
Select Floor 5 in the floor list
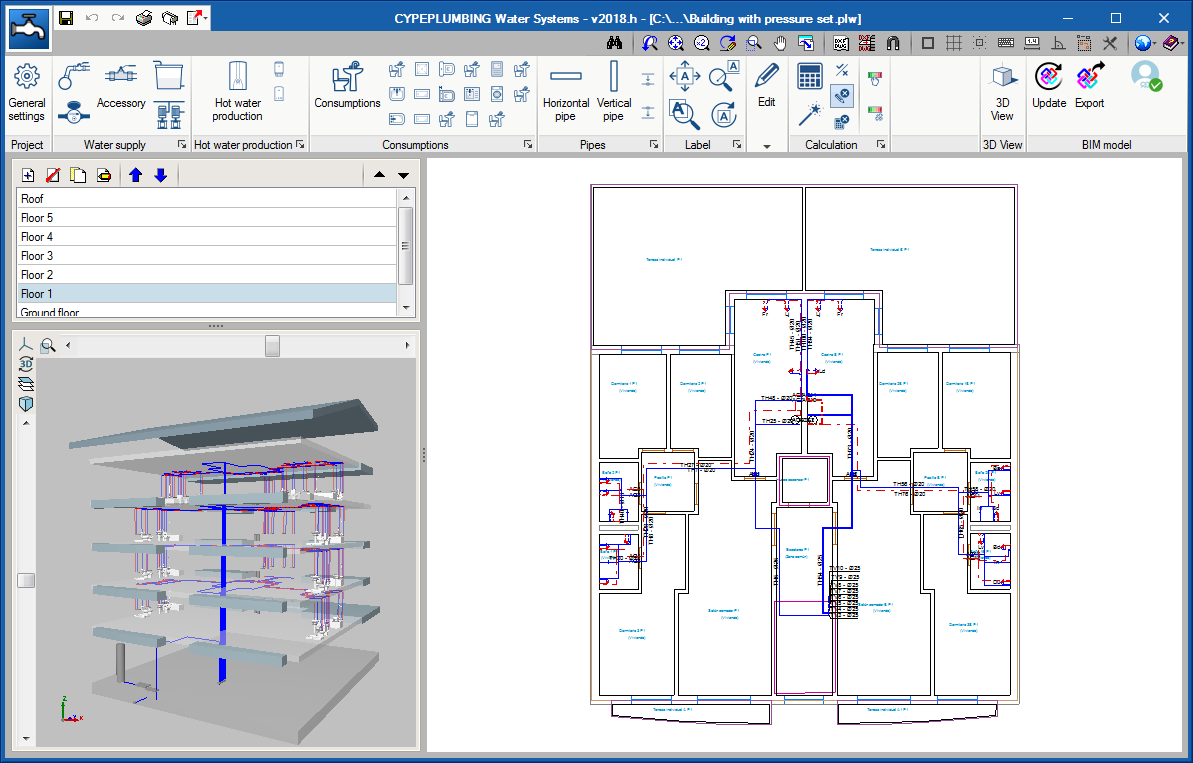[206, 218]
